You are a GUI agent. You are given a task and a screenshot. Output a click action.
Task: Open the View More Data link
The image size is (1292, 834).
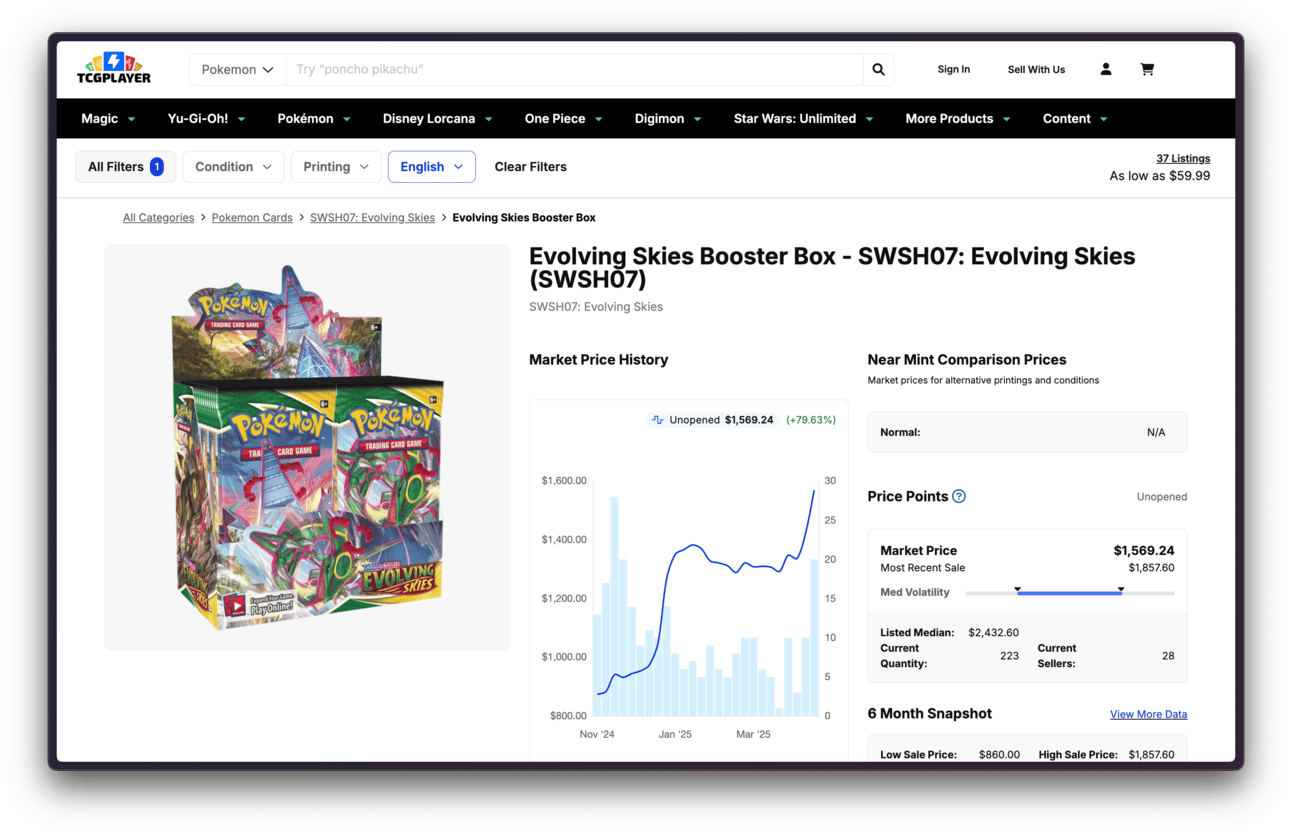(x=1148, y=714)
